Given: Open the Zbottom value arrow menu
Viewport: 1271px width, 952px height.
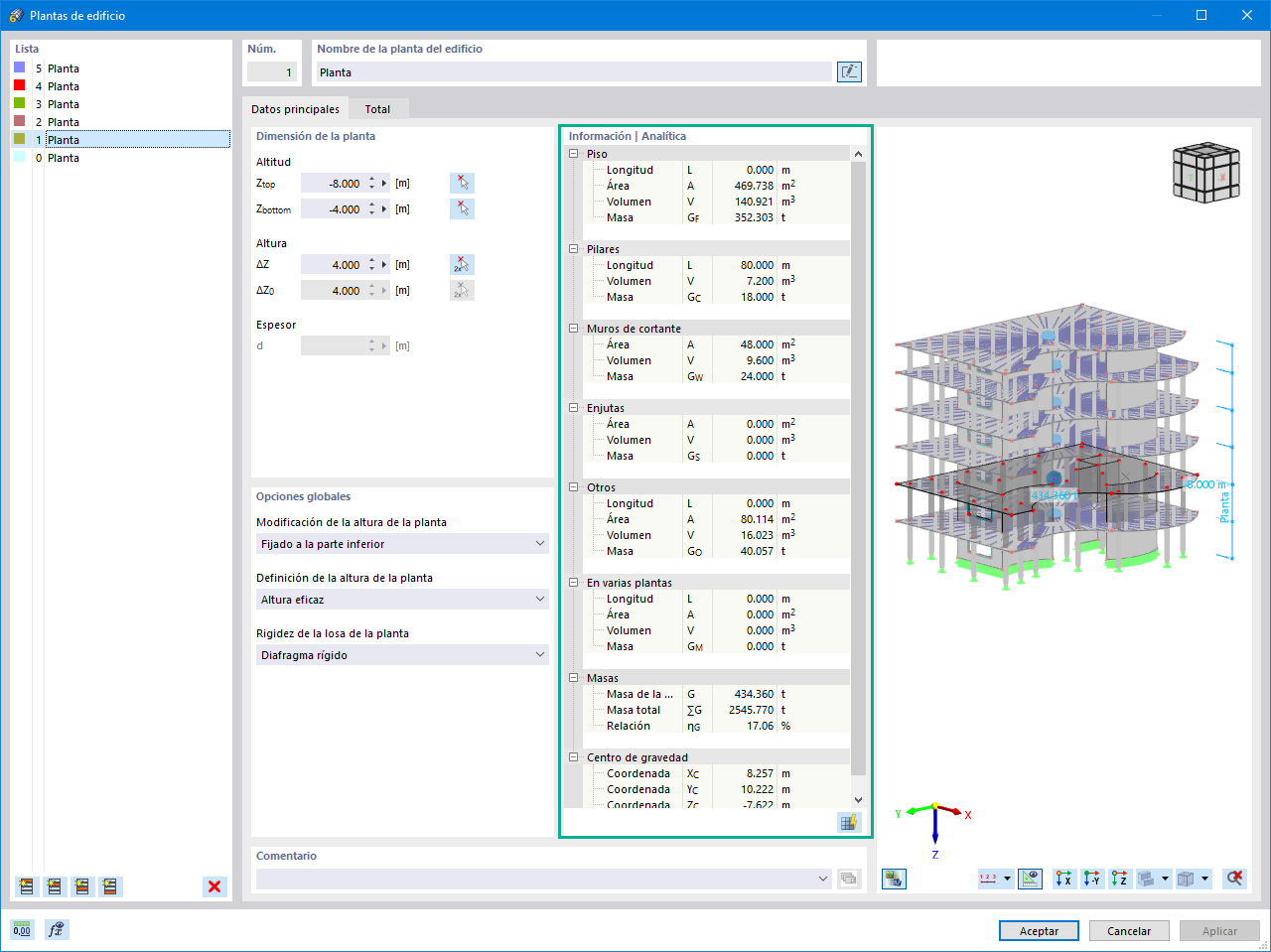Looking at the screenshot, I should pos(384,209).
